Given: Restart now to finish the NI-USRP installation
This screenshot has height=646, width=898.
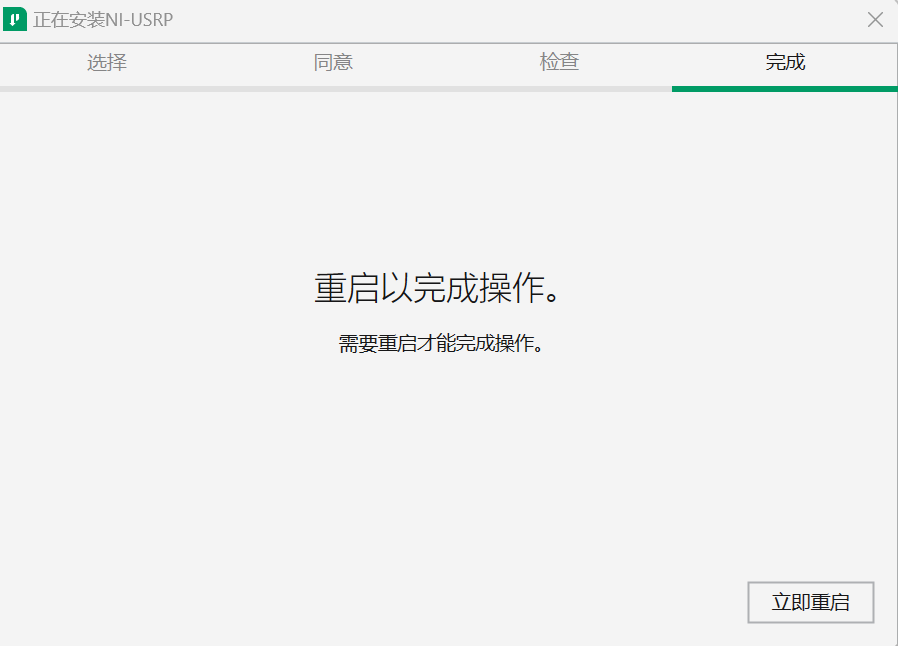Looking at the screenshot, I should click(810, 602).
